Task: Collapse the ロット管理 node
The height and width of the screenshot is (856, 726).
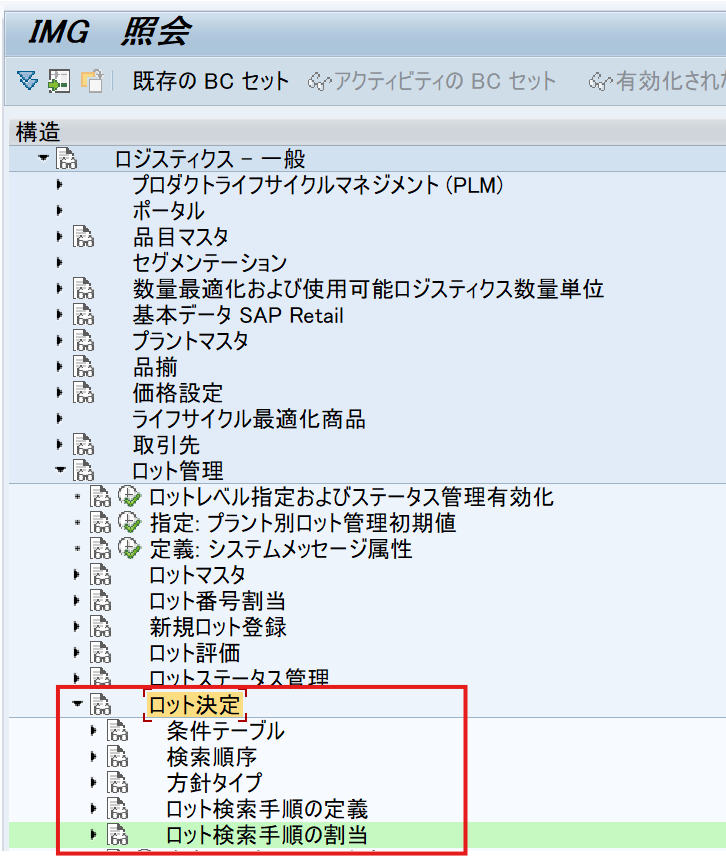Action: coord(60,470)
